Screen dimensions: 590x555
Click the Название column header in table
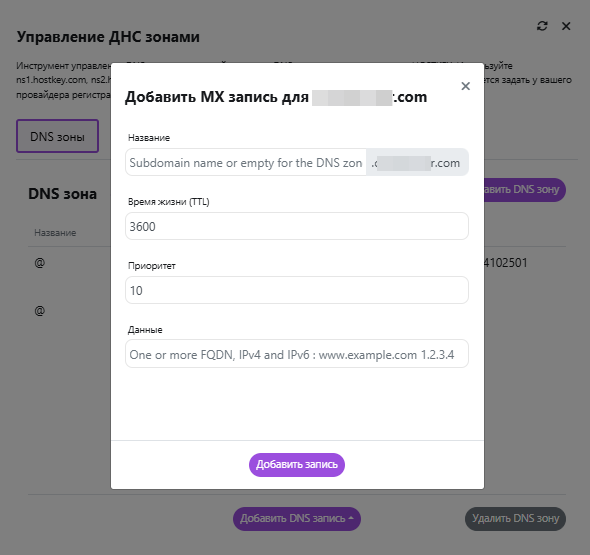[x=55, y=233]
